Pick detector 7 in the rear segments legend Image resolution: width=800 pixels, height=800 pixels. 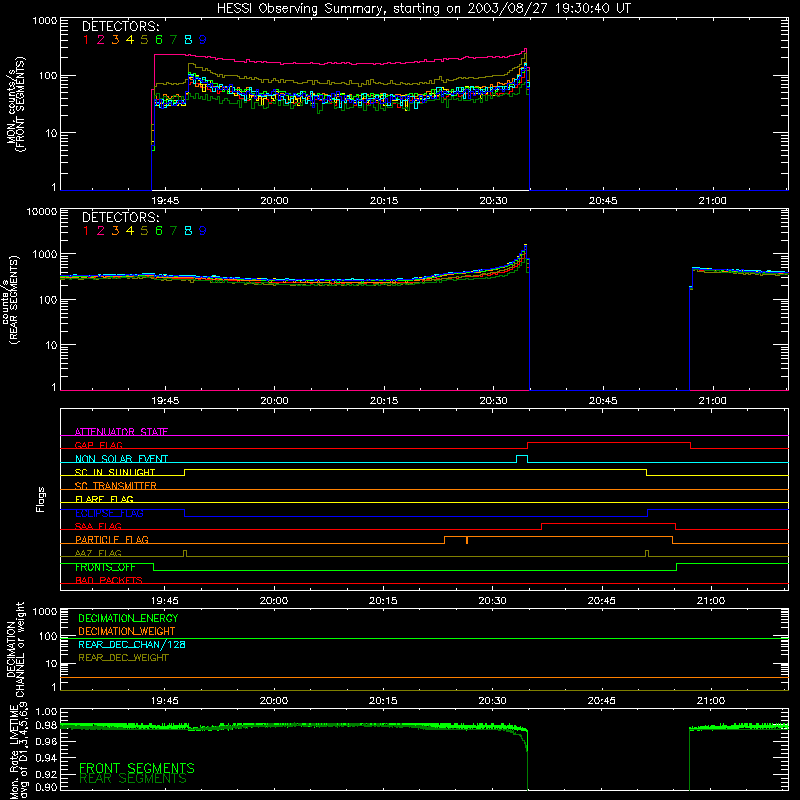(x=173, y=231)
